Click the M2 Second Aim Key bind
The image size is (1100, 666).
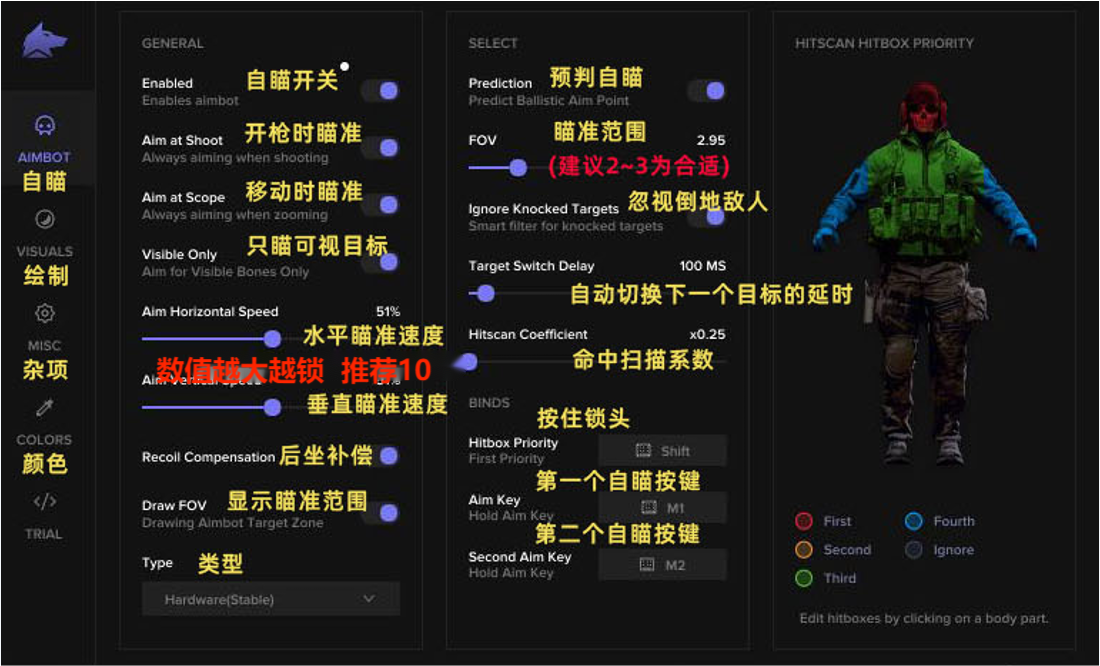[x=662, y=565]
